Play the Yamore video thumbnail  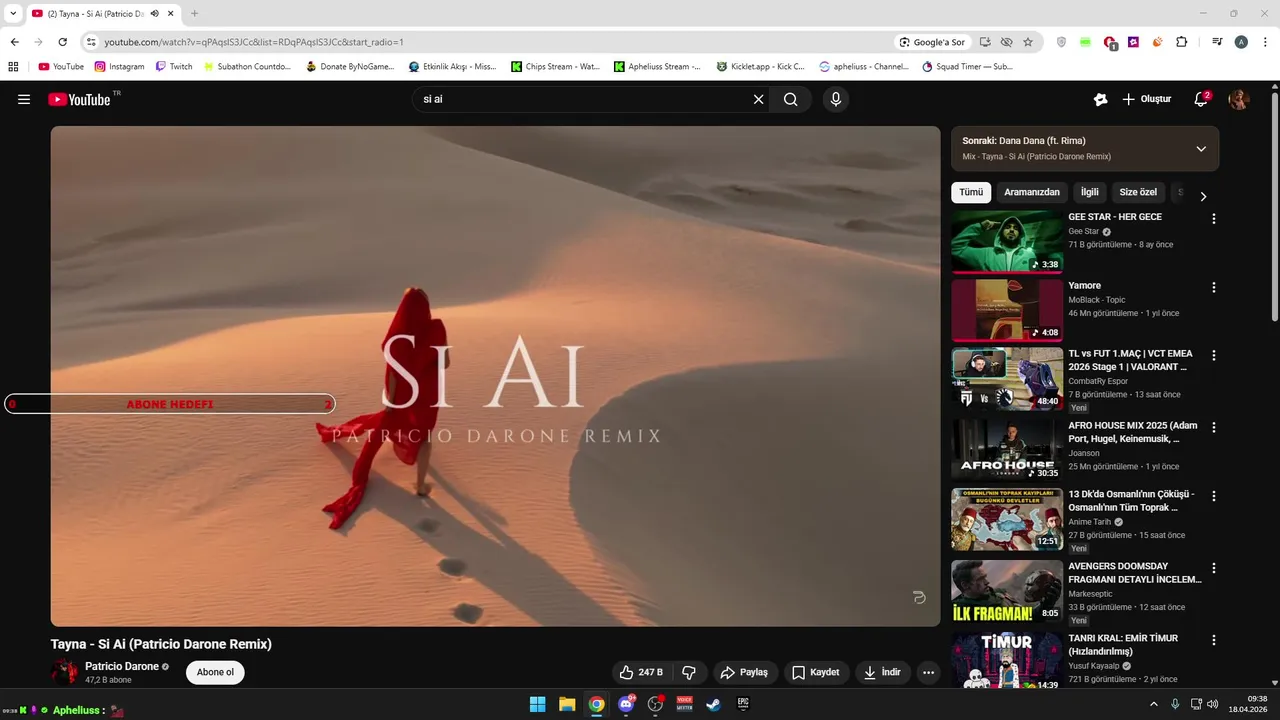[1006, 310]
